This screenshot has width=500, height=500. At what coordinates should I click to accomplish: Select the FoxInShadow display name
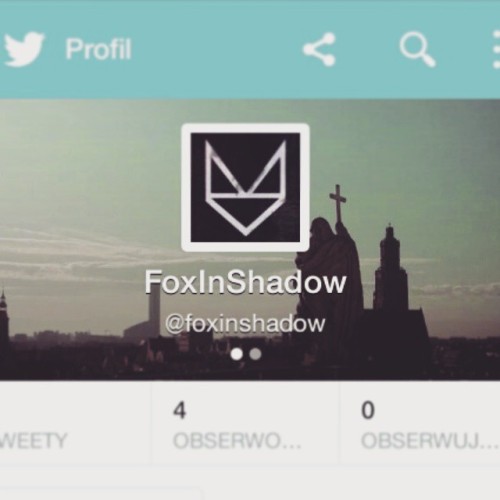245,283
